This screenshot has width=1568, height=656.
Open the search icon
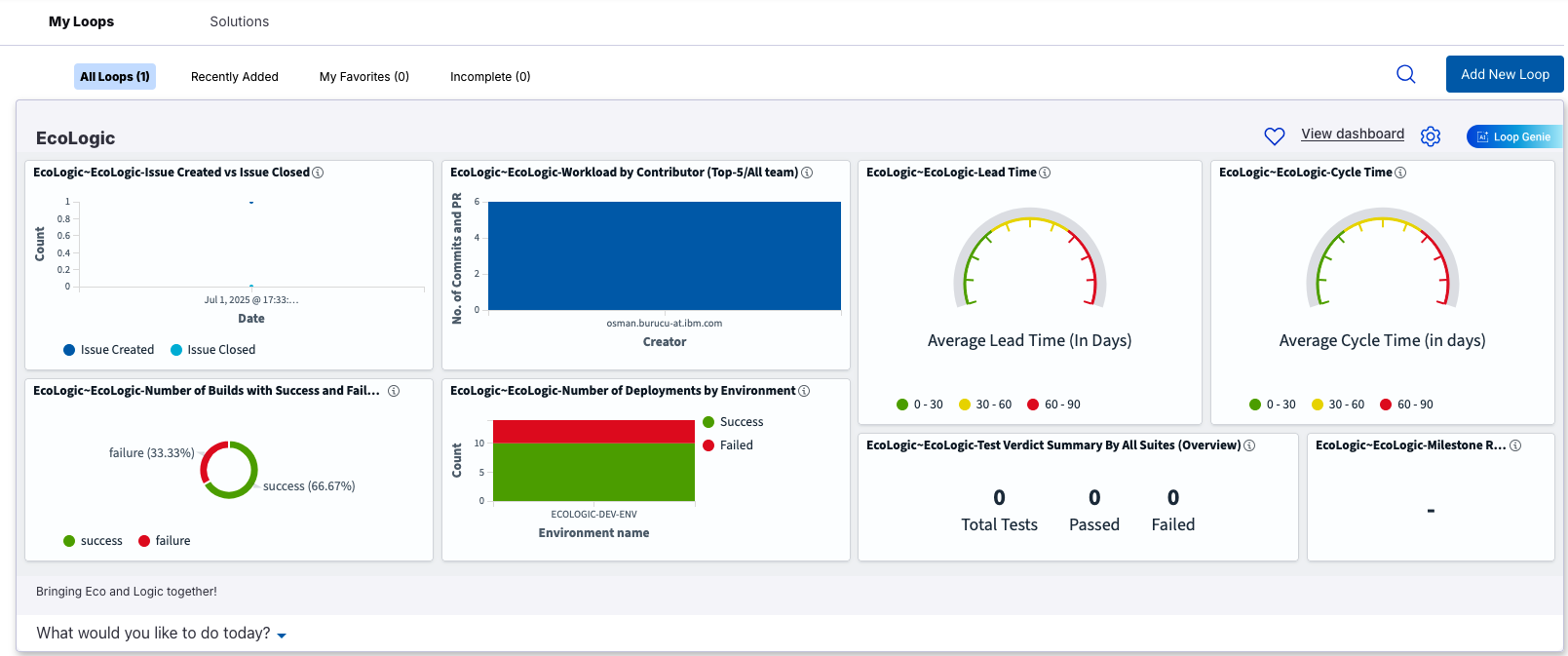1405,74
